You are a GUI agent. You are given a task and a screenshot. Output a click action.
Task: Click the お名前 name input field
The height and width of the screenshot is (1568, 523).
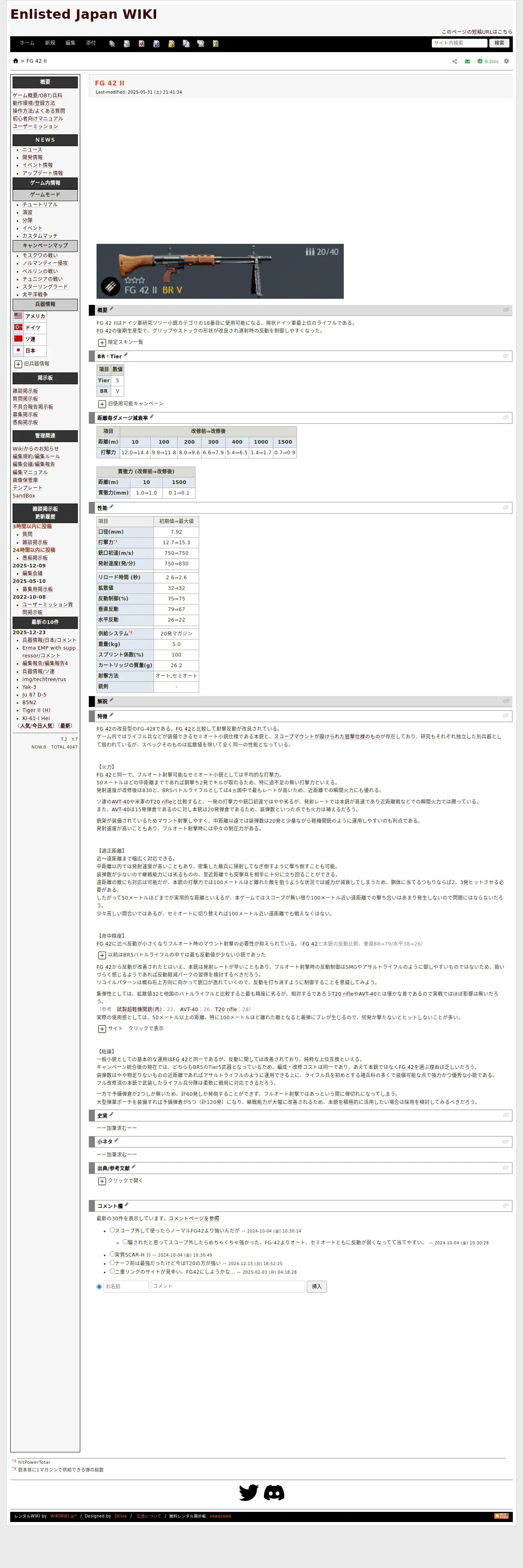126,1286
